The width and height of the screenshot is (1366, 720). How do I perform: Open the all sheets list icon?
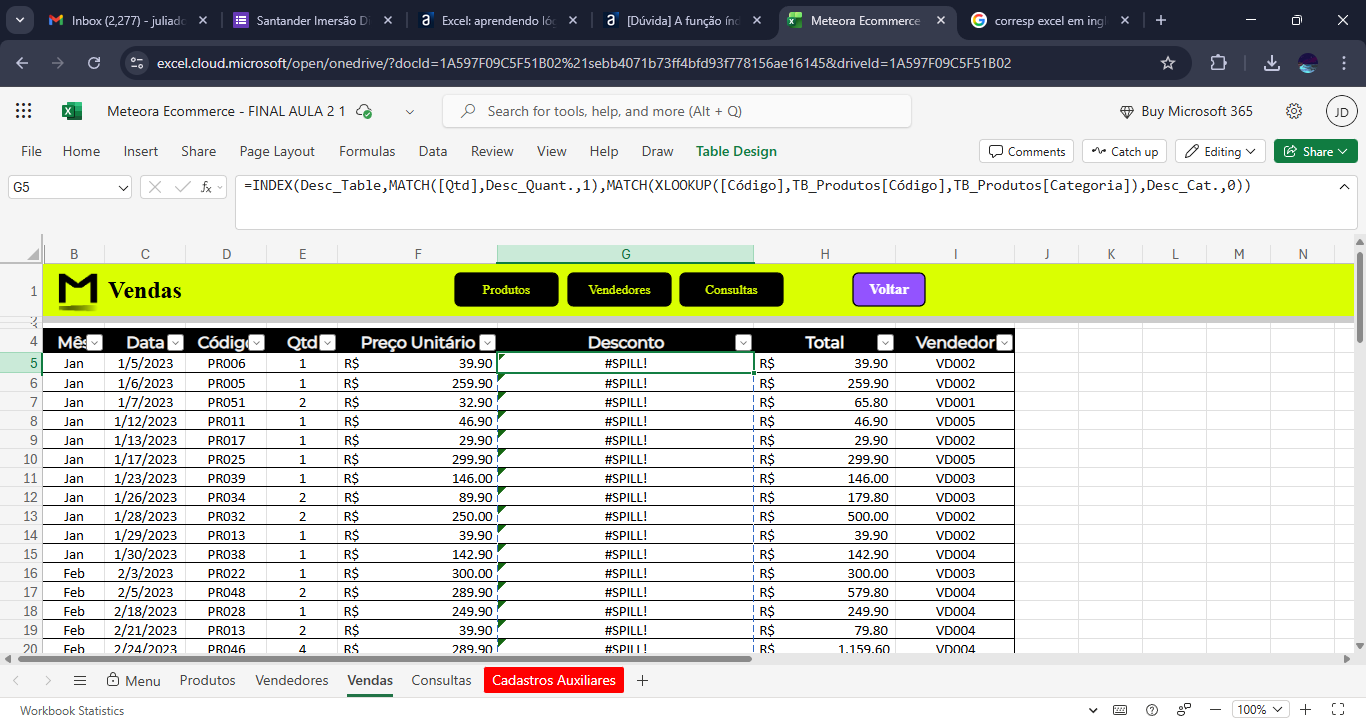[80, 680]
